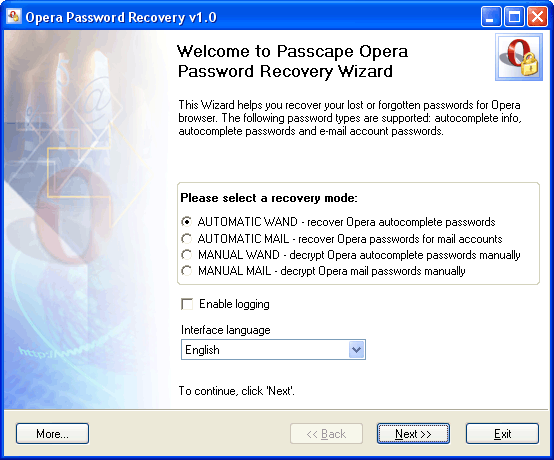Maximize the Opera Password Recovery window
Screen dimensions: 554x460
pyautogui.click(x=514, y=17)
